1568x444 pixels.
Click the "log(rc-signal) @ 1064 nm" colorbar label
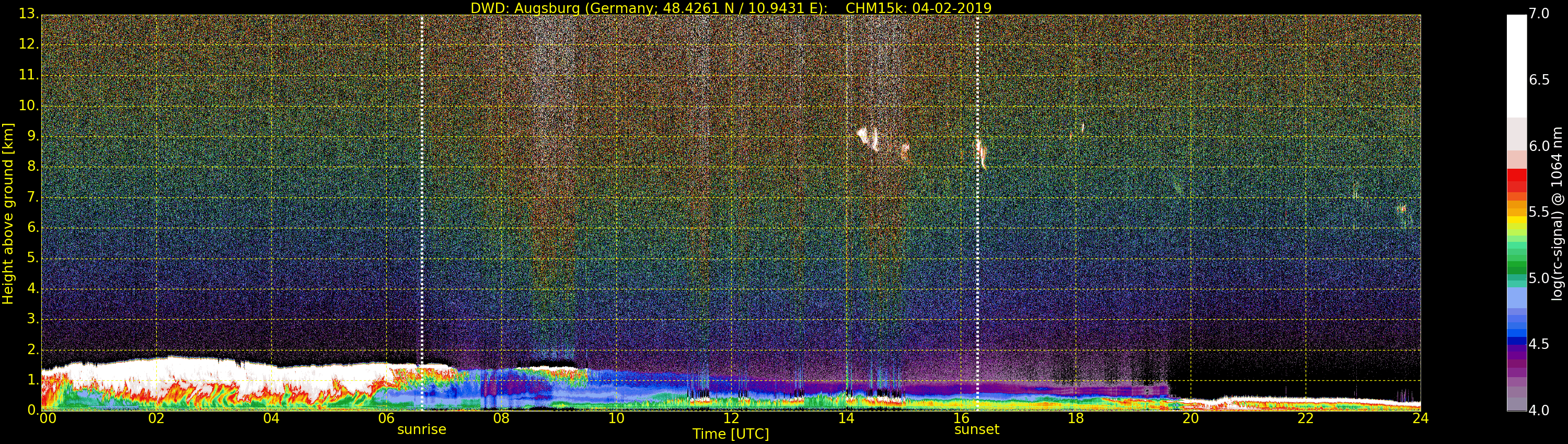click(1557, 214)
